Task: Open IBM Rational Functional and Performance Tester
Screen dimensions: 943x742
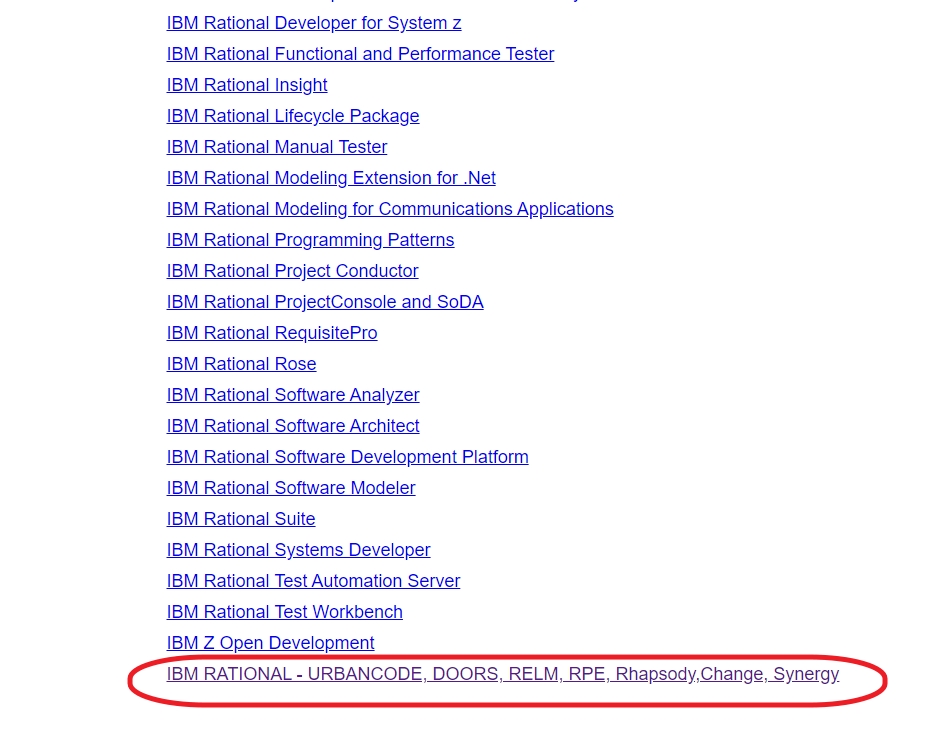Action: [360, 54]
